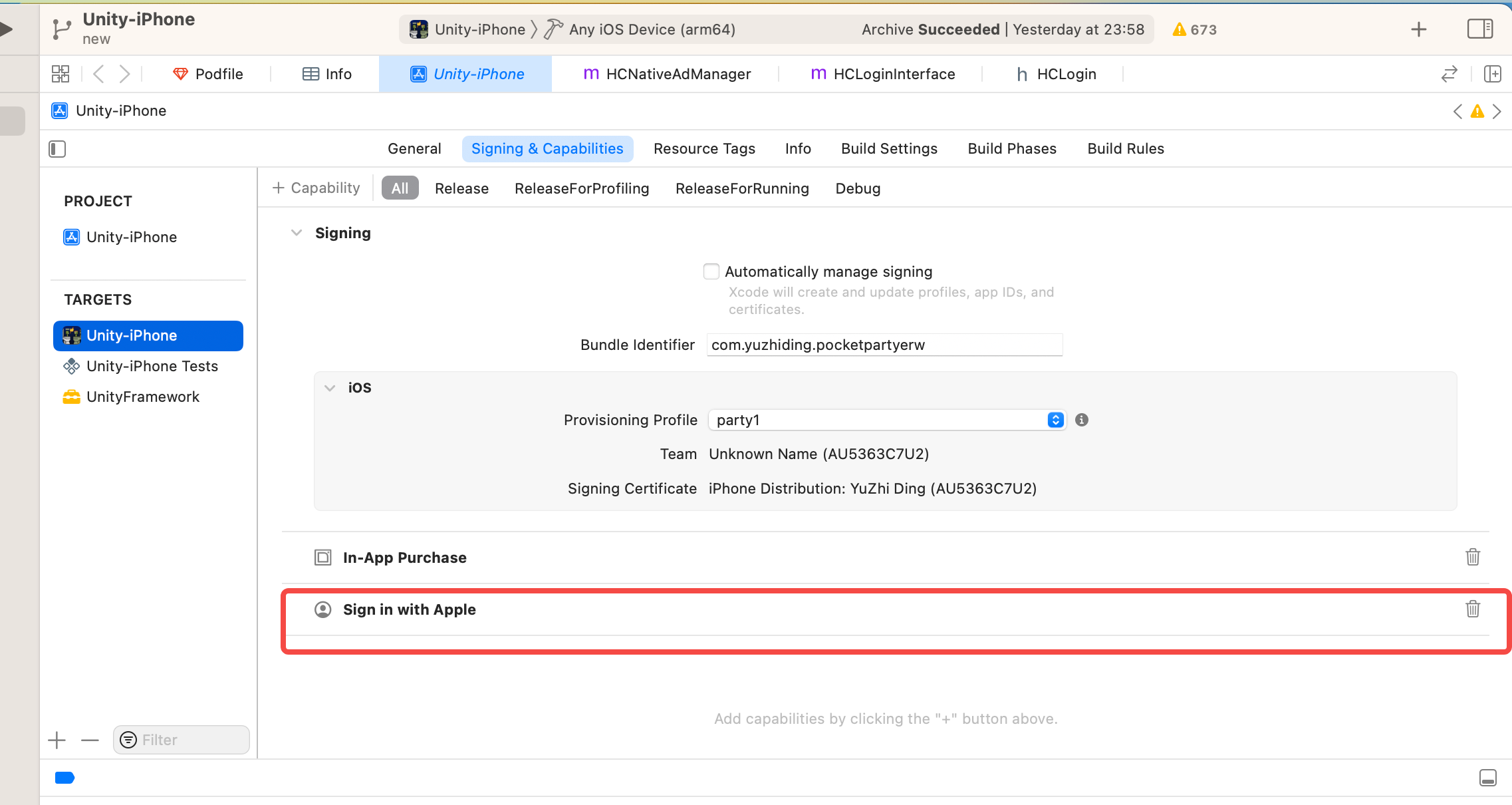The width and height of the screenshot is (1512, 805).
Task: Click the filter icon in targets list
Action: point(128,740)
